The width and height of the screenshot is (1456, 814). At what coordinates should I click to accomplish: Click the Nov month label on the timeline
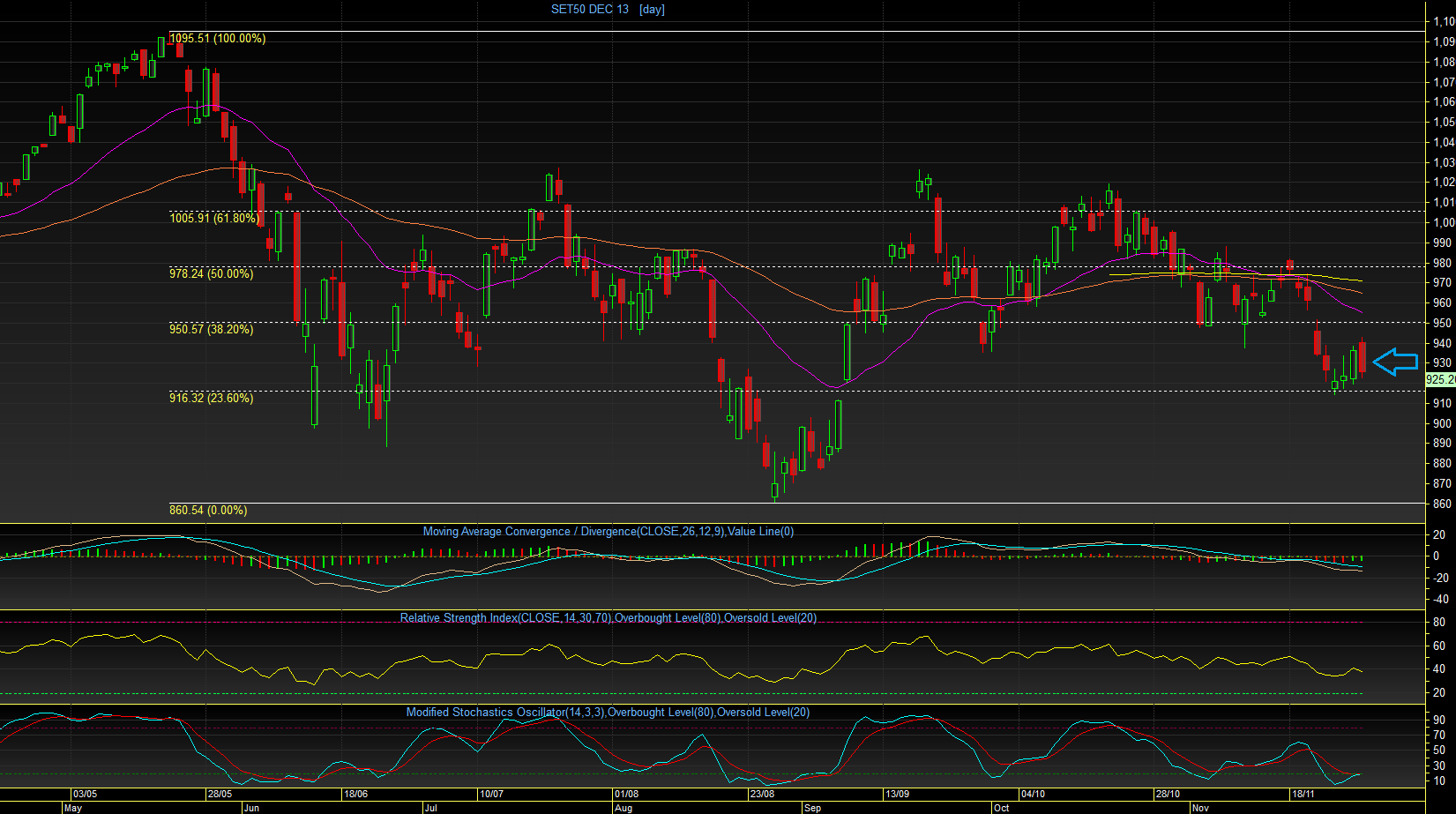[1200, 808]
